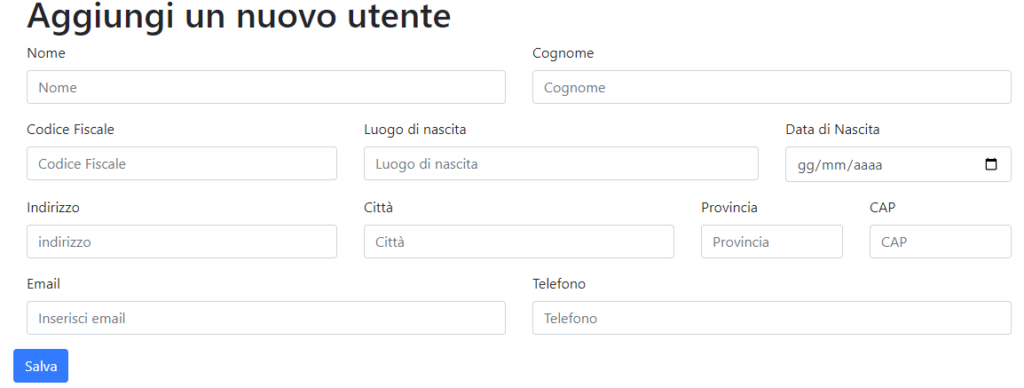Click the Cognome label above the field
The image size is (1024, 388).
click(563, 54)
